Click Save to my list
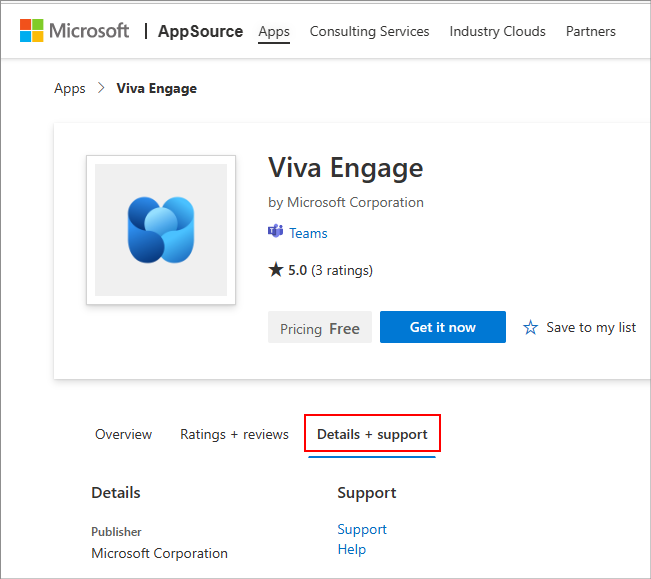The image size is (651, 579). click(591, 327)
